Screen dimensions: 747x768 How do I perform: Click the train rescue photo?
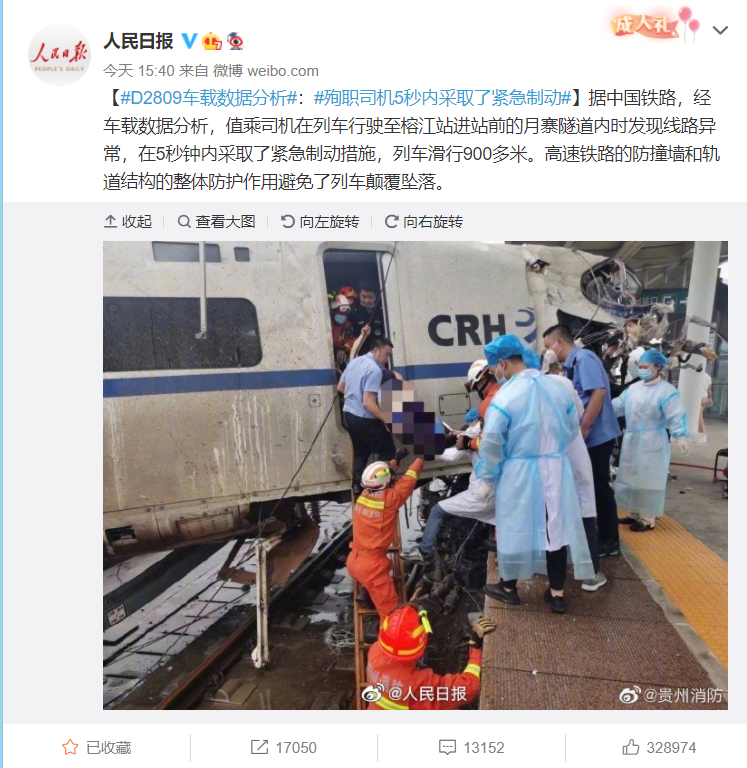[415, 475]
